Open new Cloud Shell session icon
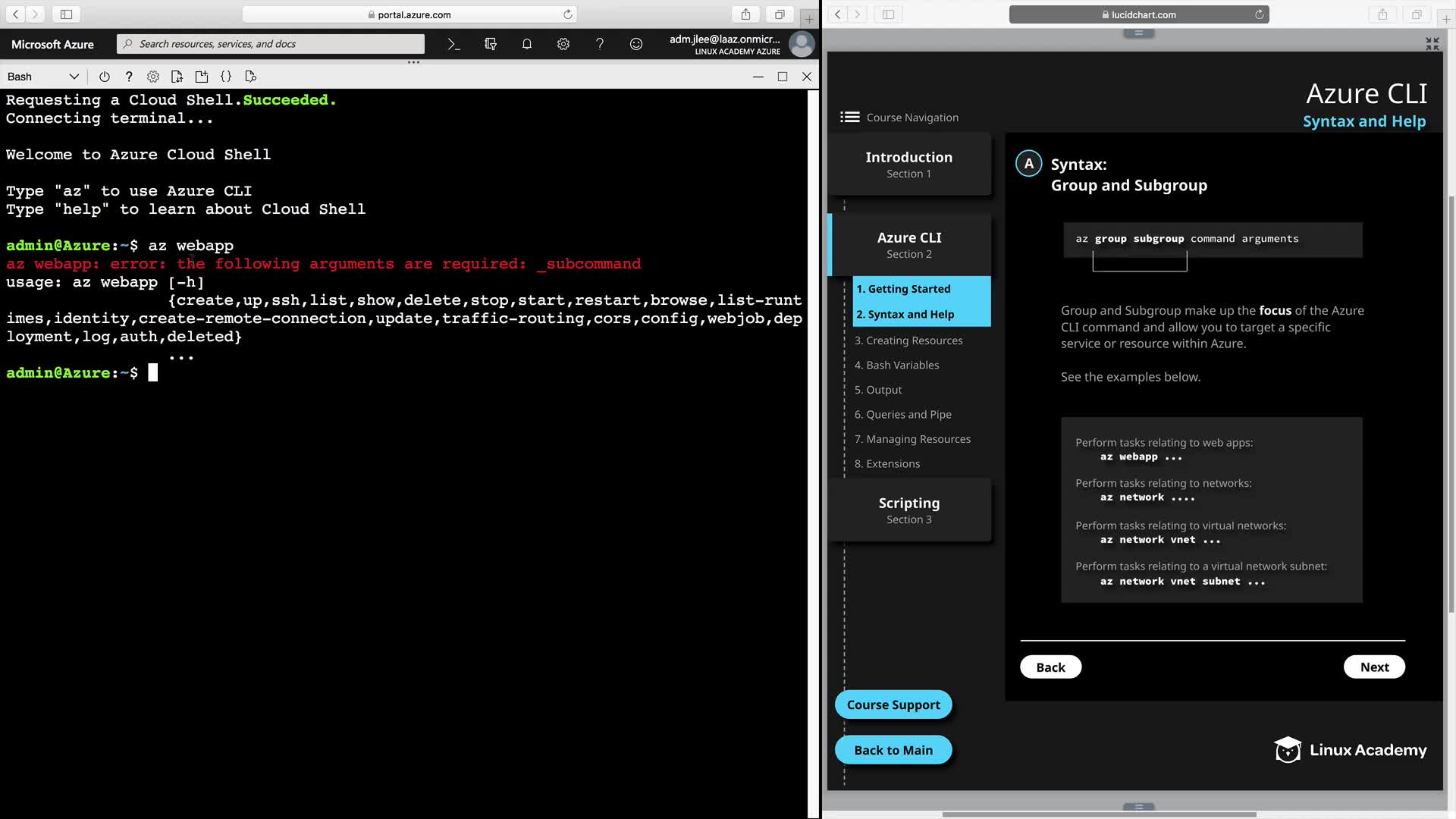 click(x=201, y=77)
